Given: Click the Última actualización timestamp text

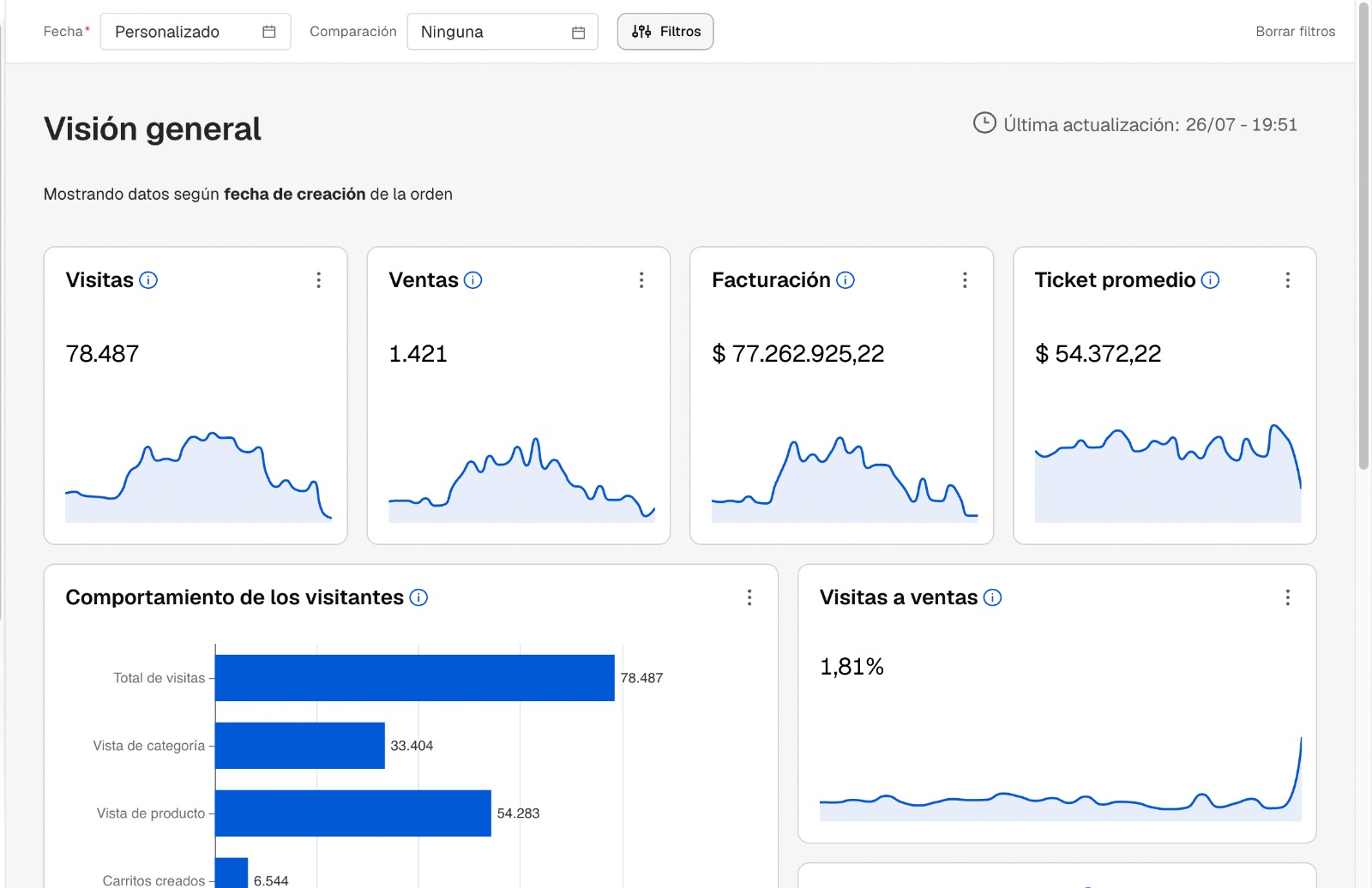Looking at the screenshot, I should [x=1150, y=125].
